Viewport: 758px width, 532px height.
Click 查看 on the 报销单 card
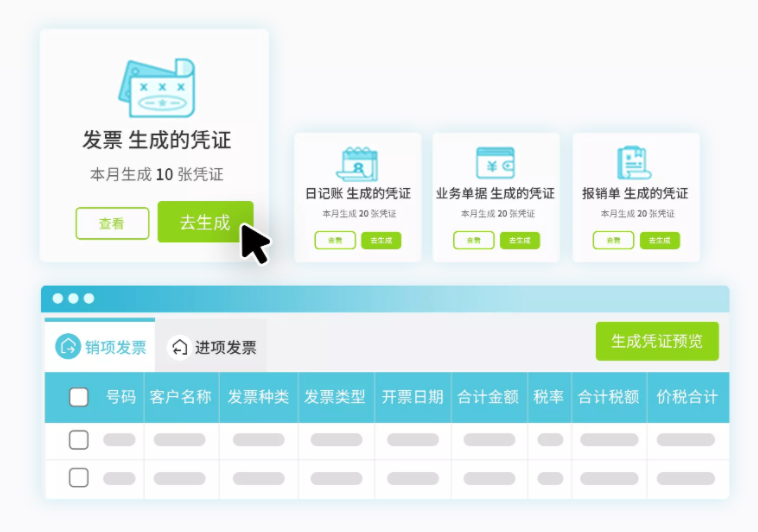[613, 240]
